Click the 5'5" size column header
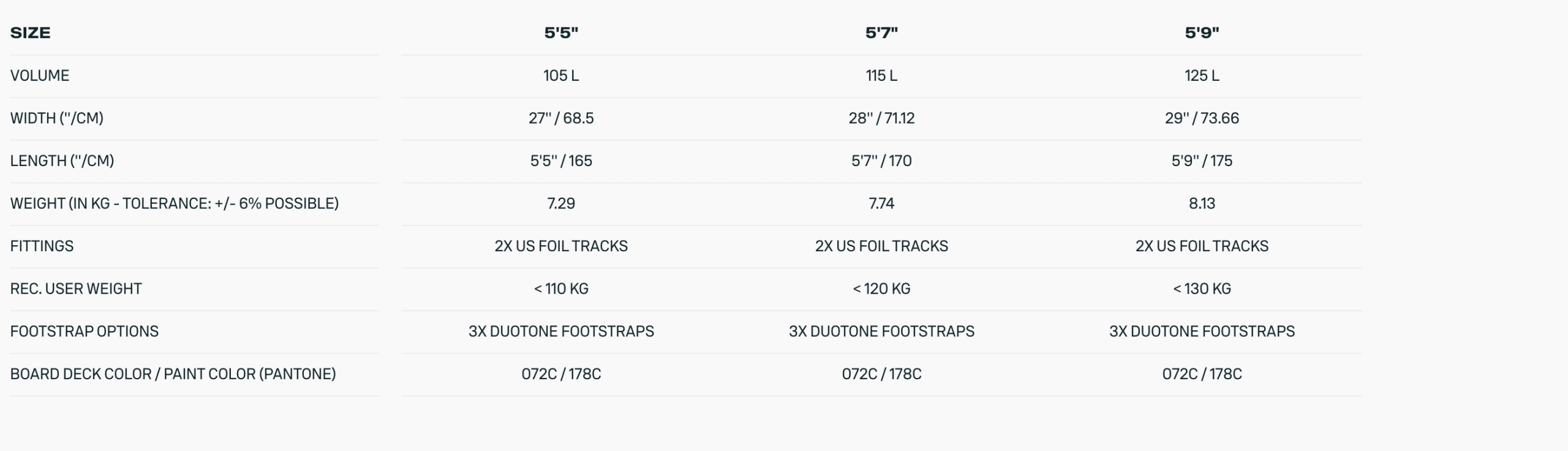Image resolution: width=1568 pixels, height=451 pixels. pyautogui.click(x=561, y=32)
